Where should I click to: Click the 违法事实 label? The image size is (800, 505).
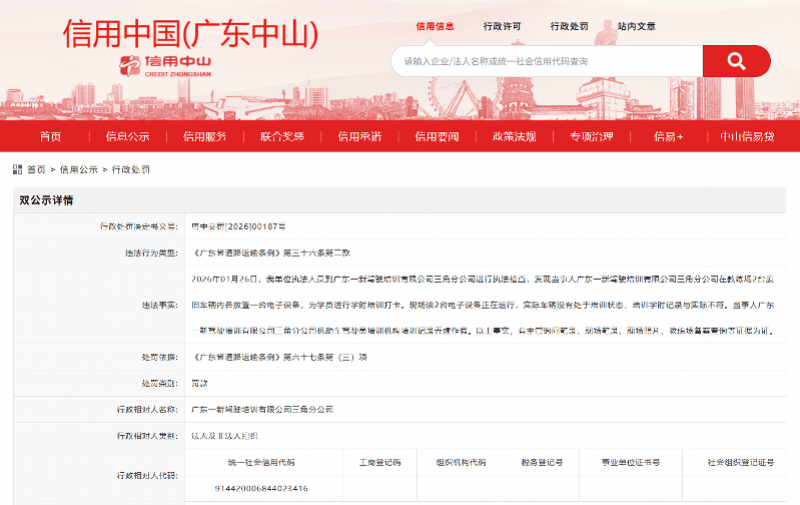(x=160, y=305)
